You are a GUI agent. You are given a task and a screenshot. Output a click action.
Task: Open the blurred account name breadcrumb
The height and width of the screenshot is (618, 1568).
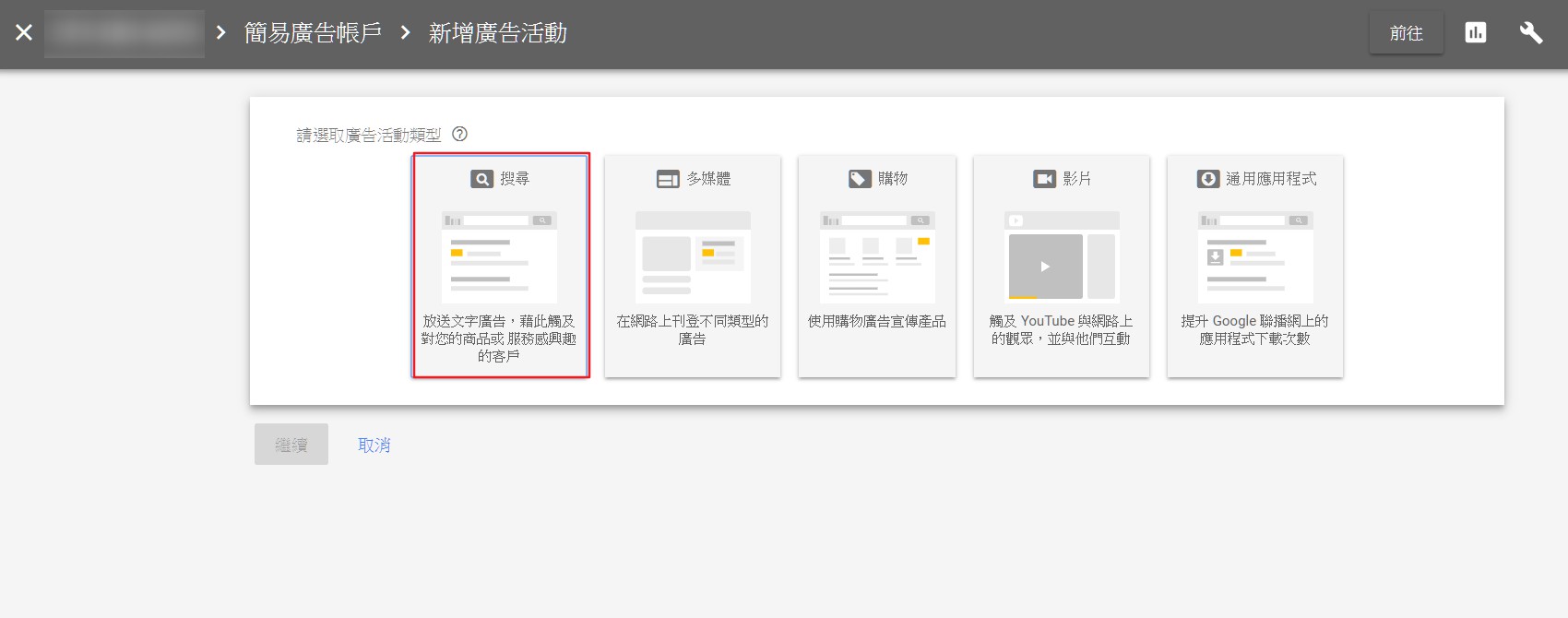click(x=125, y=33)
